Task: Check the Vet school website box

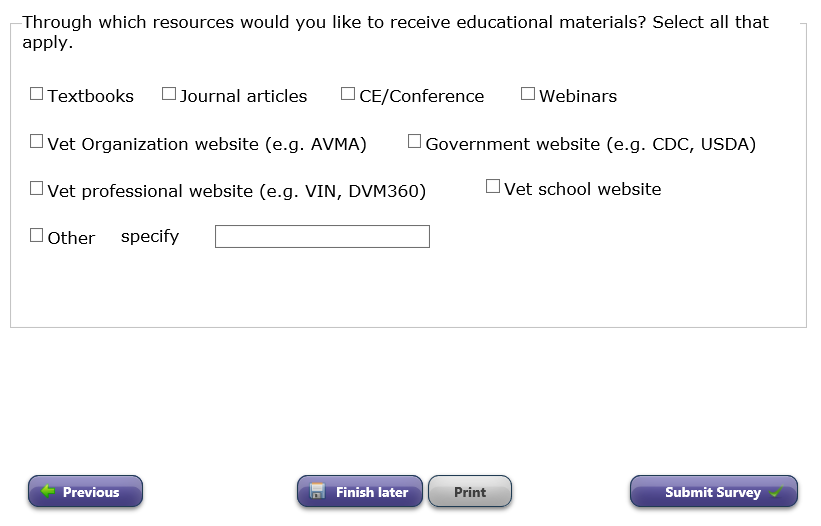Action: coord(493,187)
